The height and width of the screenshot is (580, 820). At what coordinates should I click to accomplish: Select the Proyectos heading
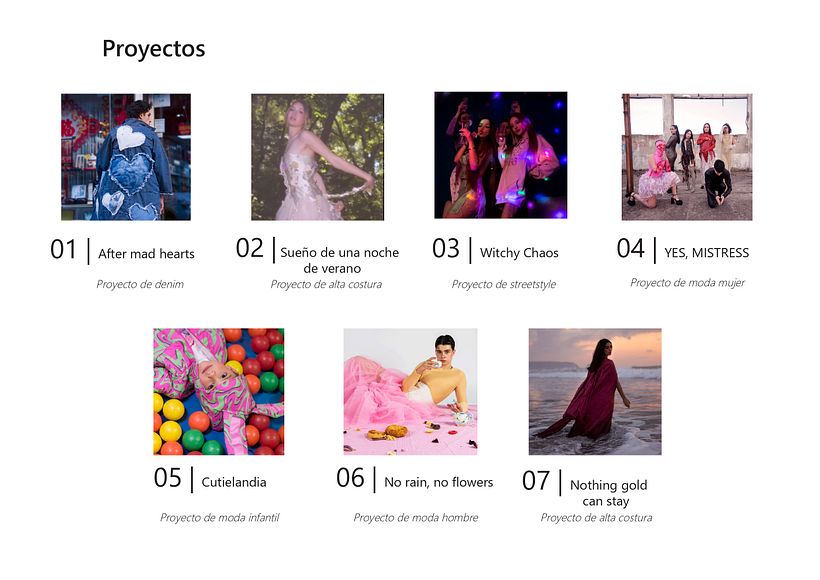tap(154, 49)
